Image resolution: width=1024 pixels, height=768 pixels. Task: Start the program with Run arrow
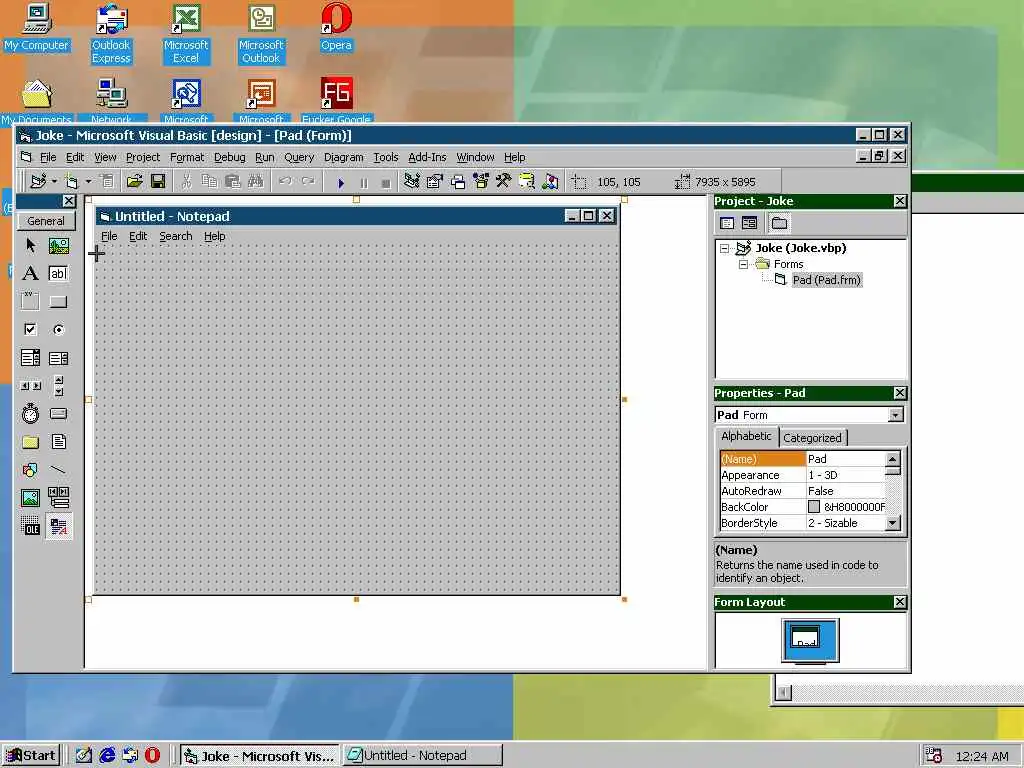(x=341, y=183)
